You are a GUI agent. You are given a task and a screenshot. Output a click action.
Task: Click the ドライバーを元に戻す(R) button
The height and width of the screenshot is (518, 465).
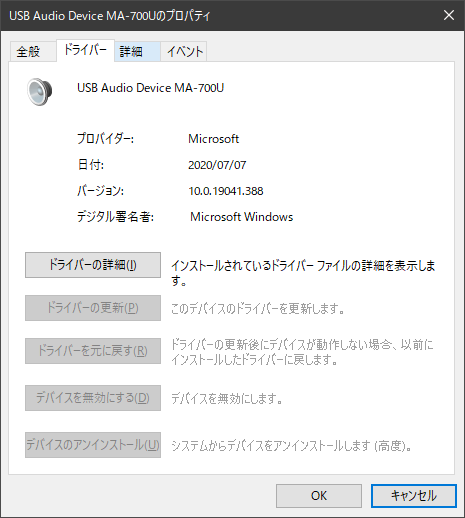(93, 351)
